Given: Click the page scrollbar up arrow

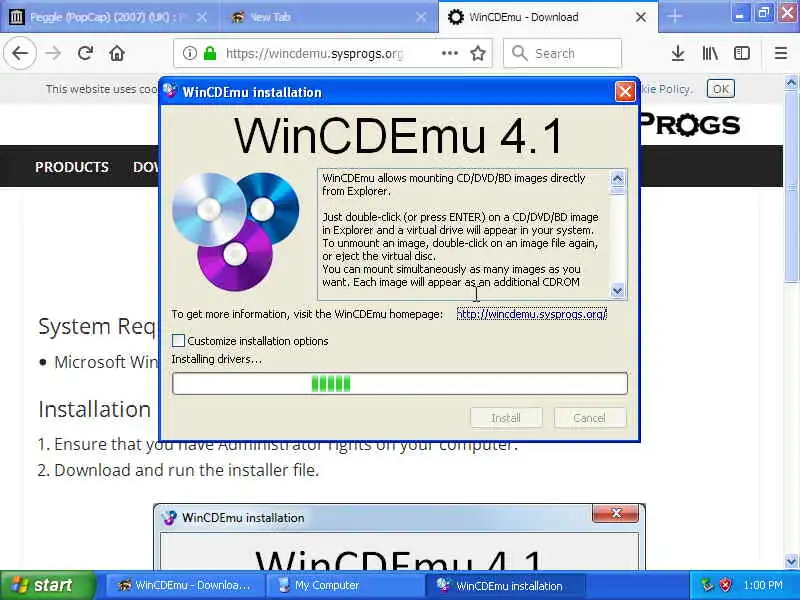Looking at the screenshot, I should tap(791, 83).
